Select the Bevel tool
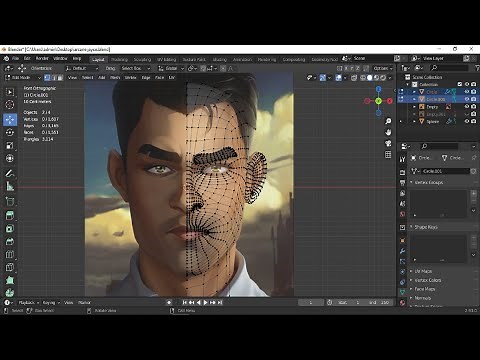 click(10, 241)
